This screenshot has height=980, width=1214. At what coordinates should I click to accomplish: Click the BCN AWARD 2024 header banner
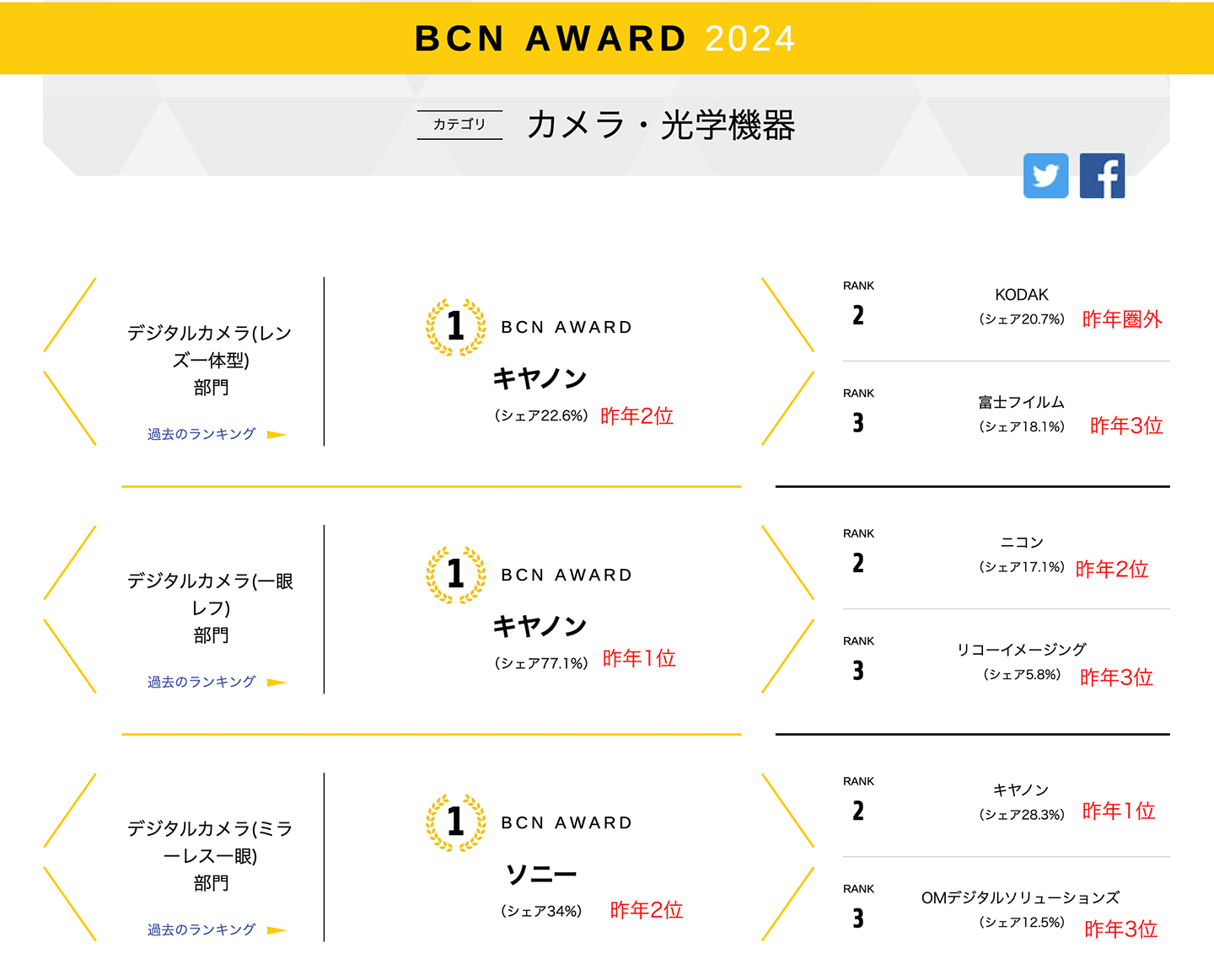(x=607, y=37)
